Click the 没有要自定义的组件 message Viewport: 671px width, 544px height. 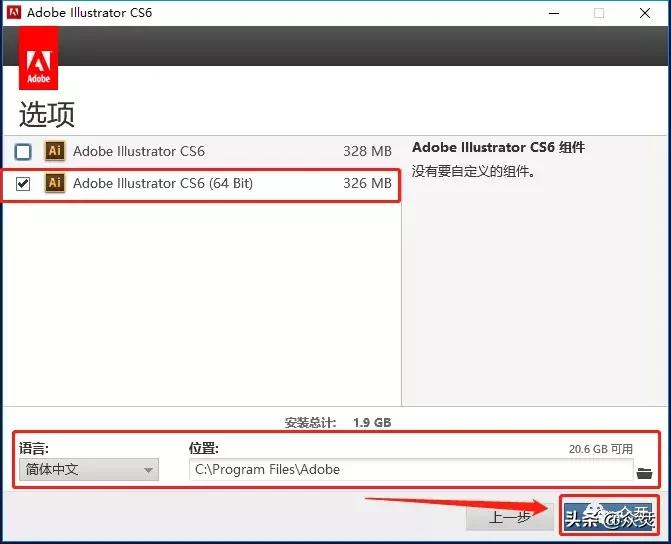point(474,172)
